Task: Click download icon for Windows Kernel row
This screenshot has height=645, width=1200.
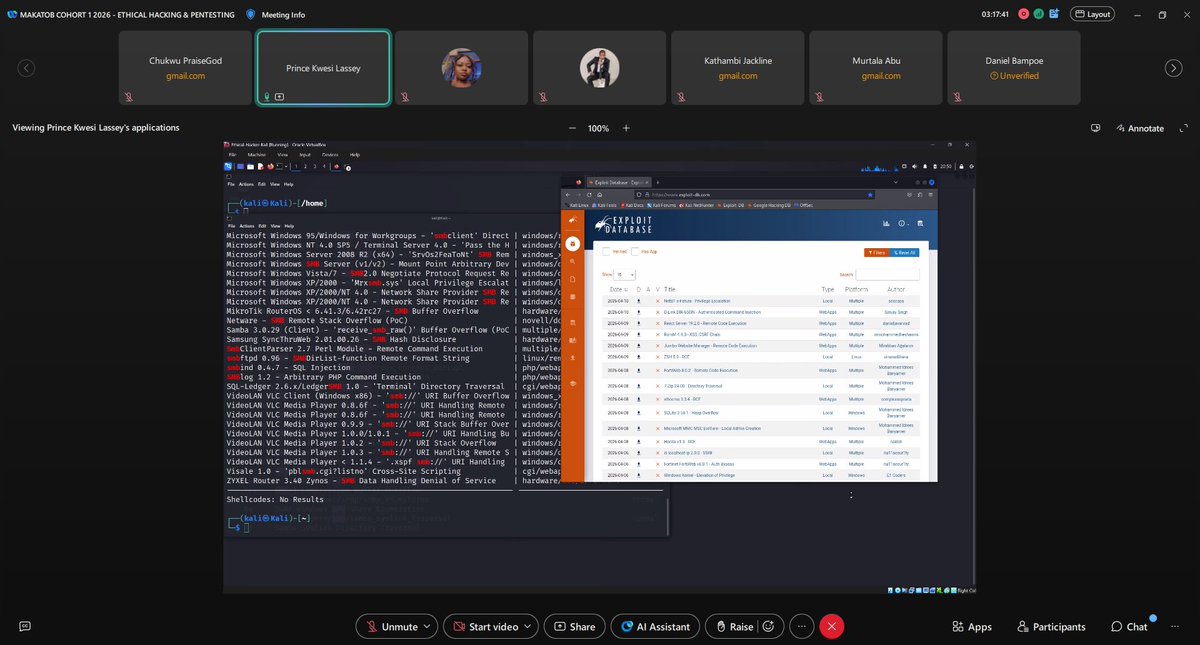Action: (638, 475)
